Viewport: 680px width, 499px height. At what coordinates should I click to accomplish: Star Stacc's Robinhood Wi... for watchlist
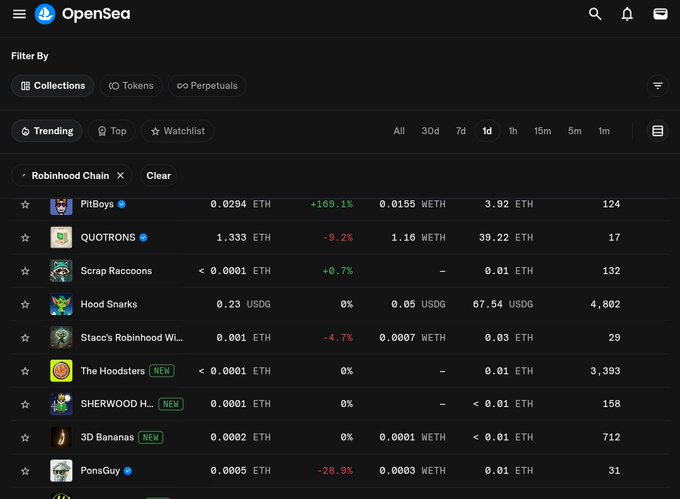pyautogui.click(x=25, y=338)
